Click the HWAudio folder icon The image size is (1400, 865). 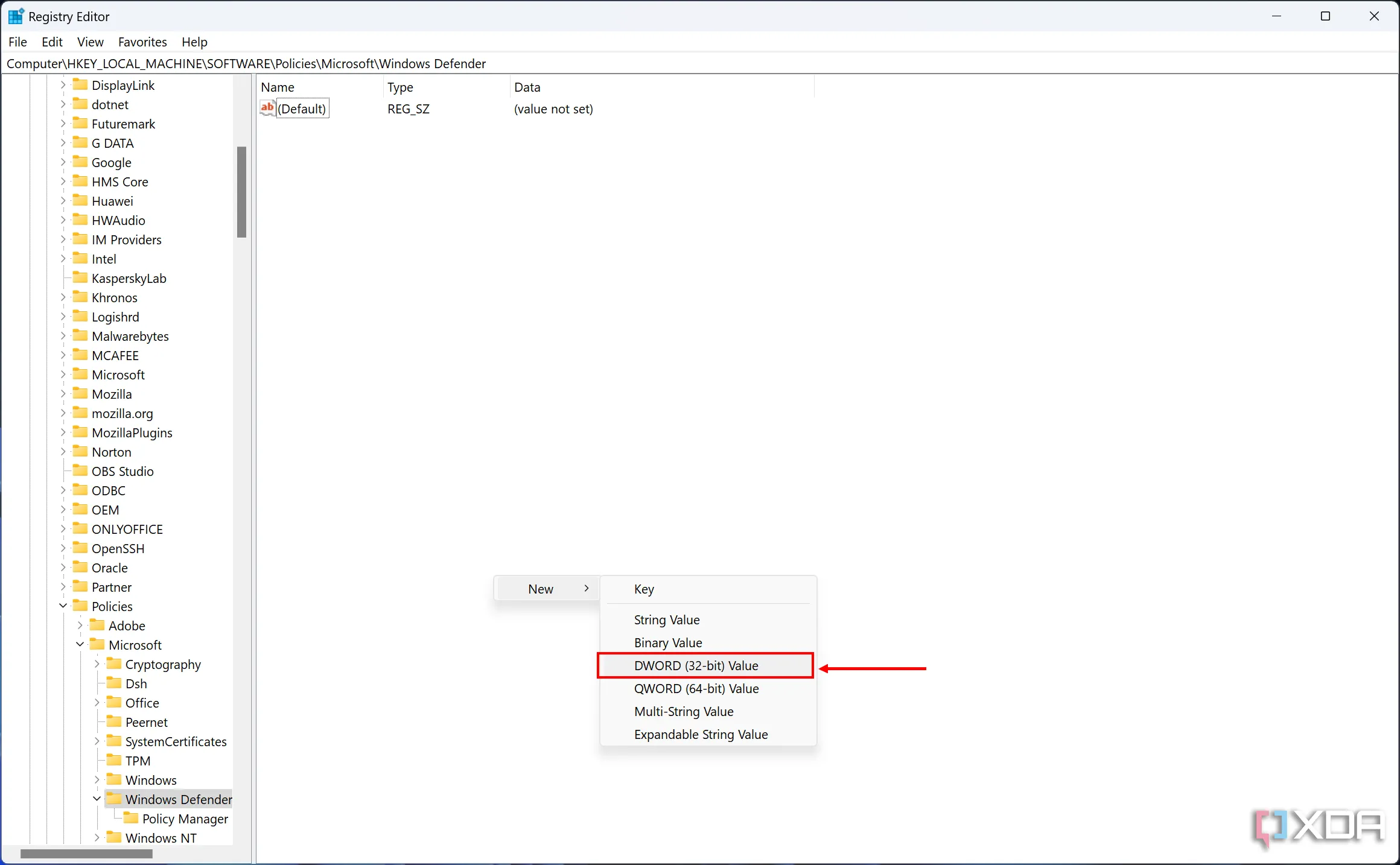coord(80,220)
